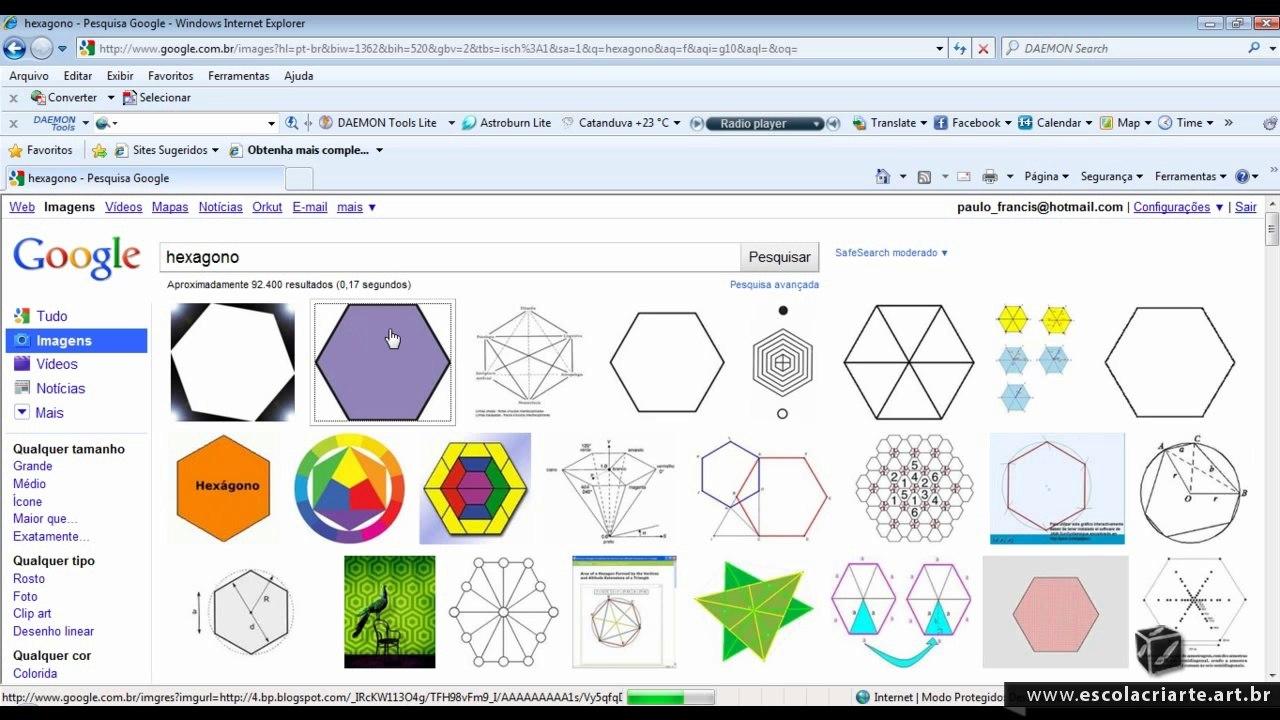This screenshot has width=1280, height=720.
Task: Click the Refresh icon beside address bar
Action: tap(960, 48)
